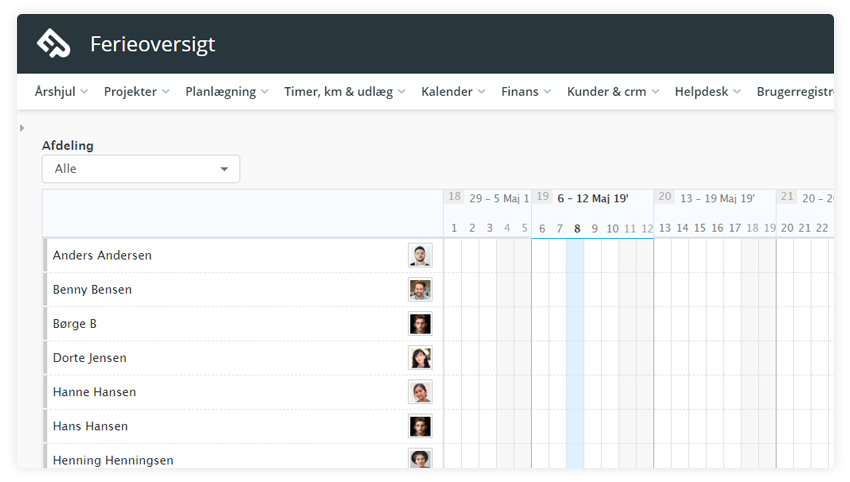
Task: Expand the Årshjul menu
Action: point(61,92)
